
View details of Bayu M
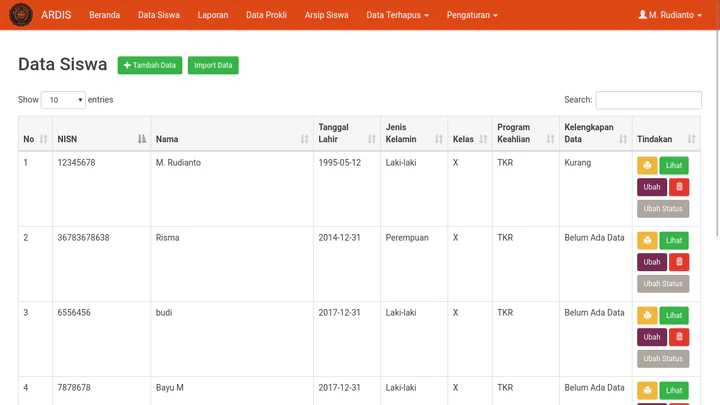point(674,390)
